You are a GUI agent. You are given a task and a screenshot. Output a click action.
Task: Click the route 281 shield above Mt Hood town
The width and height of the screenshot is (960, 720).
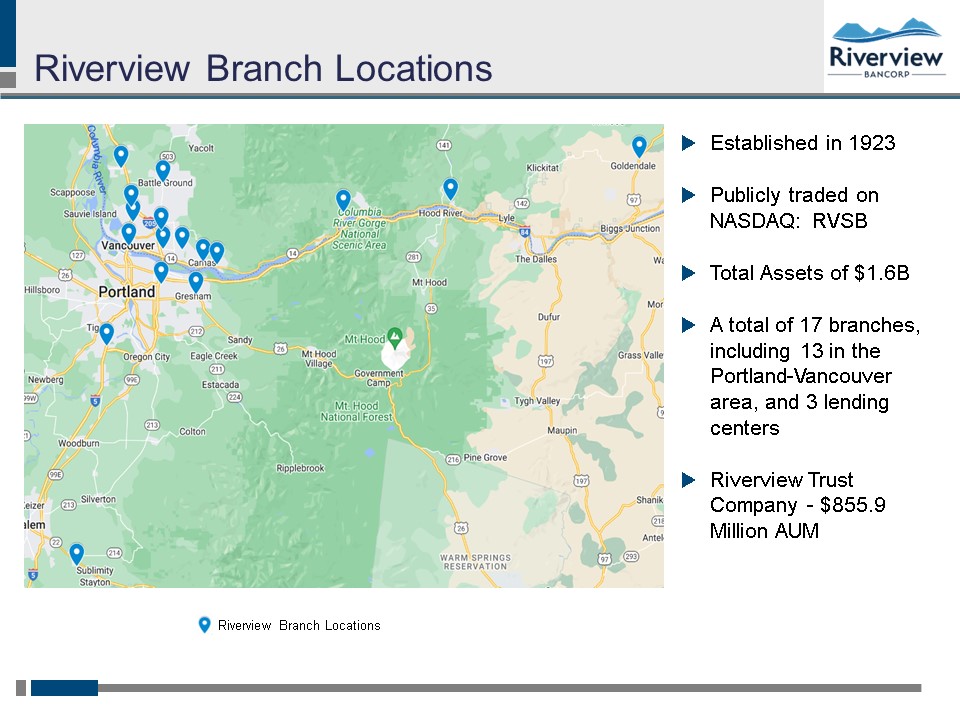click(414, 257)
